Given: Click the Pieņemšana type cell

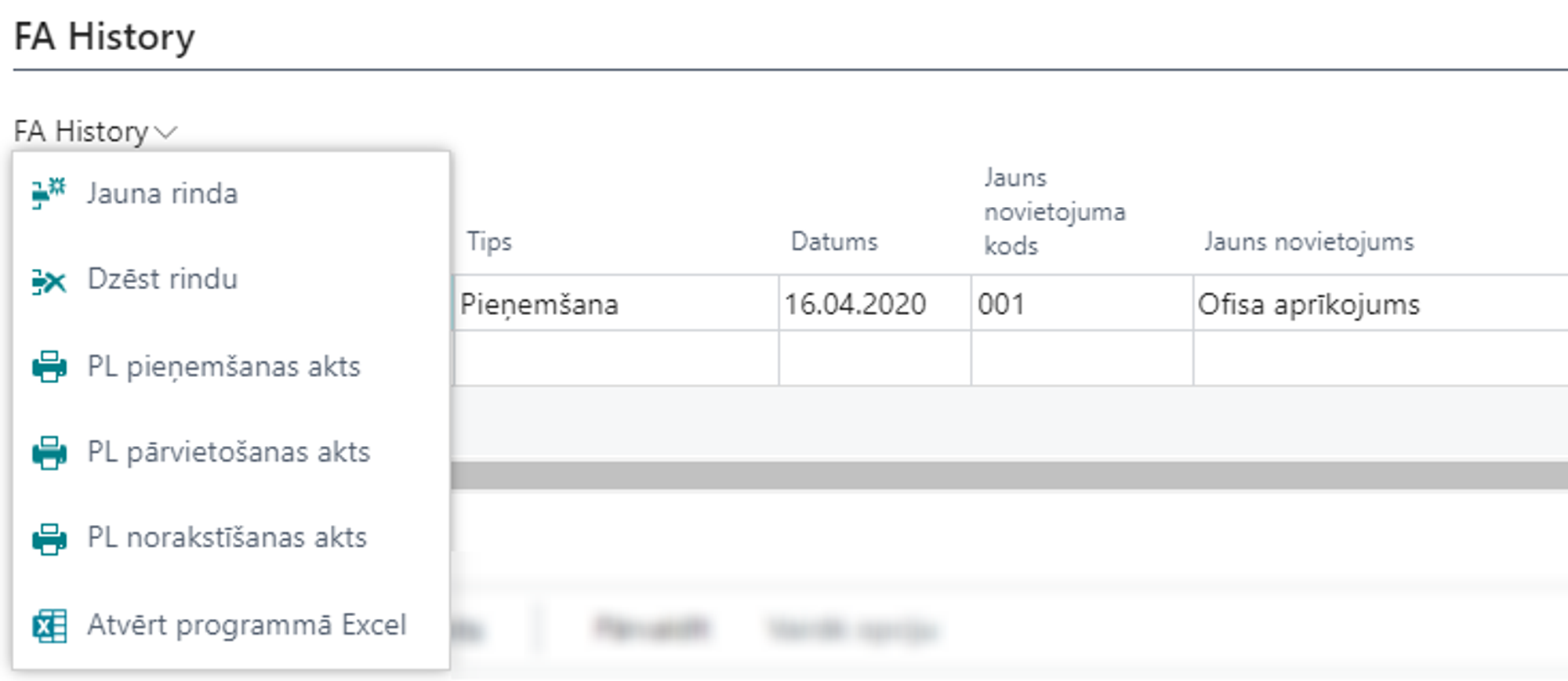Looking at the screenshot, I should tap(539, 304).
